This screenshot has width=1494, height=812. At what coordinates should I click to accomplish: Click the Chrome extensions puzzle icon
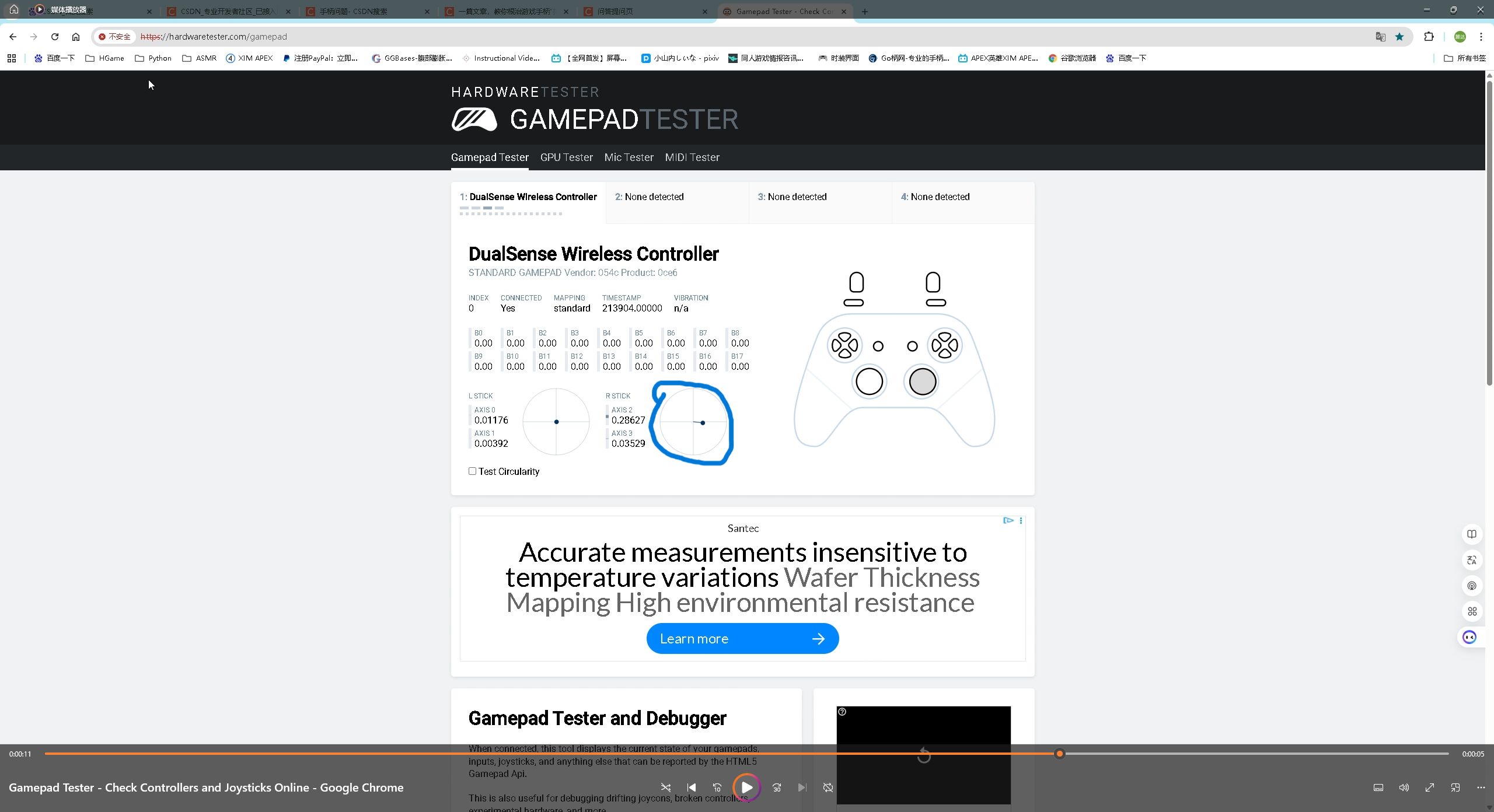click(x=1429, y=37)
